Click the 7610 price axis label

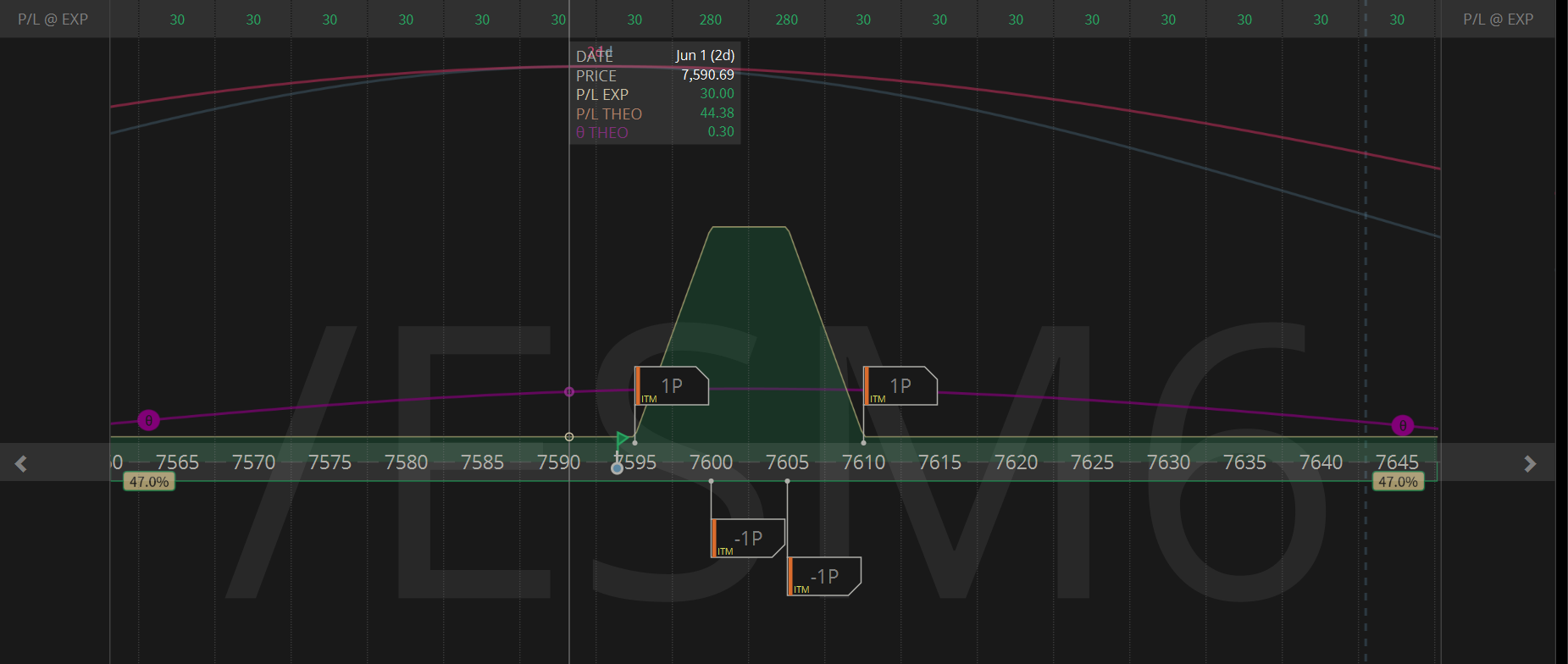coord(863,462)
